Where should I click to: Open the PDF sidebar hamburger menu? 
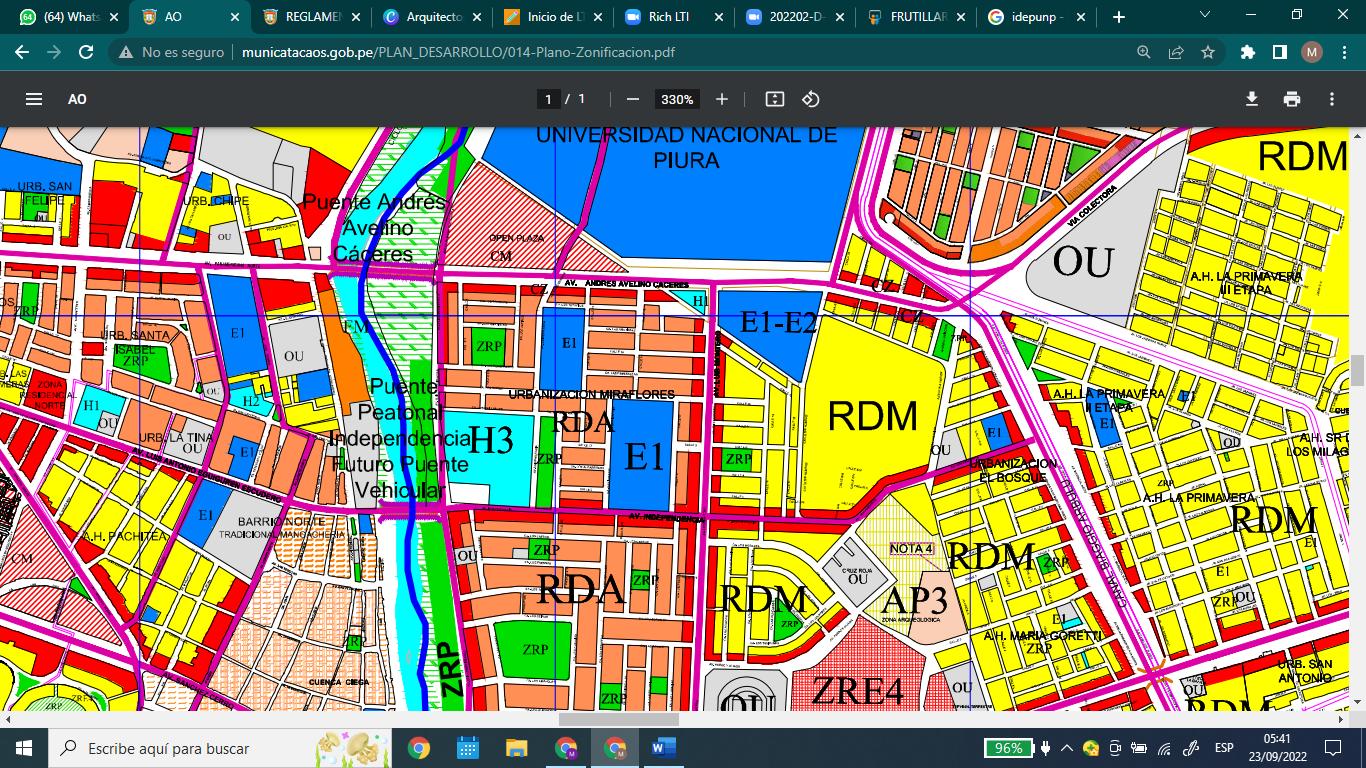(34, 99)
